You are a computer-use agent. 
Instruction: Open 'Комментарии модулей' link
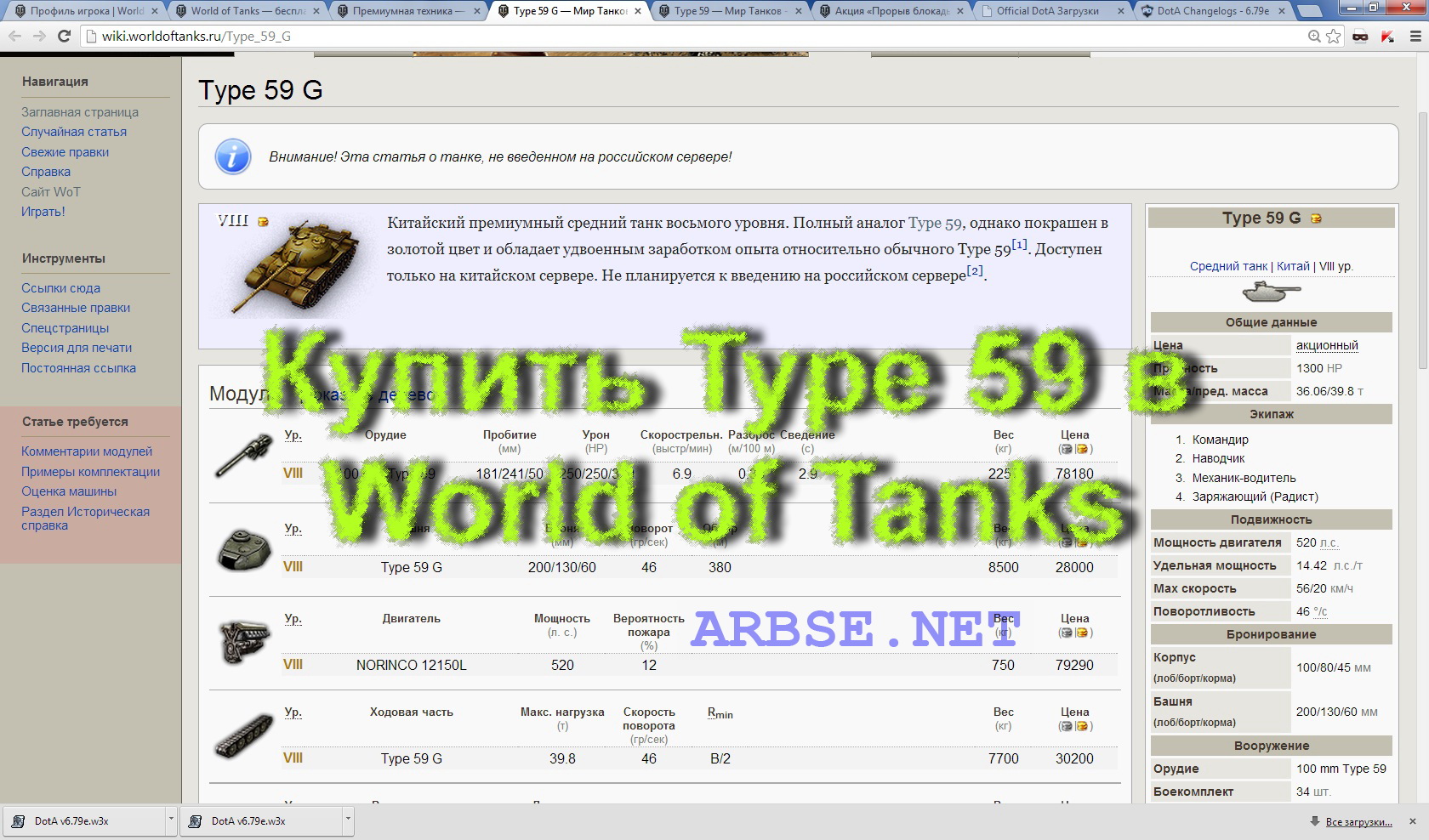click(87, 451)
